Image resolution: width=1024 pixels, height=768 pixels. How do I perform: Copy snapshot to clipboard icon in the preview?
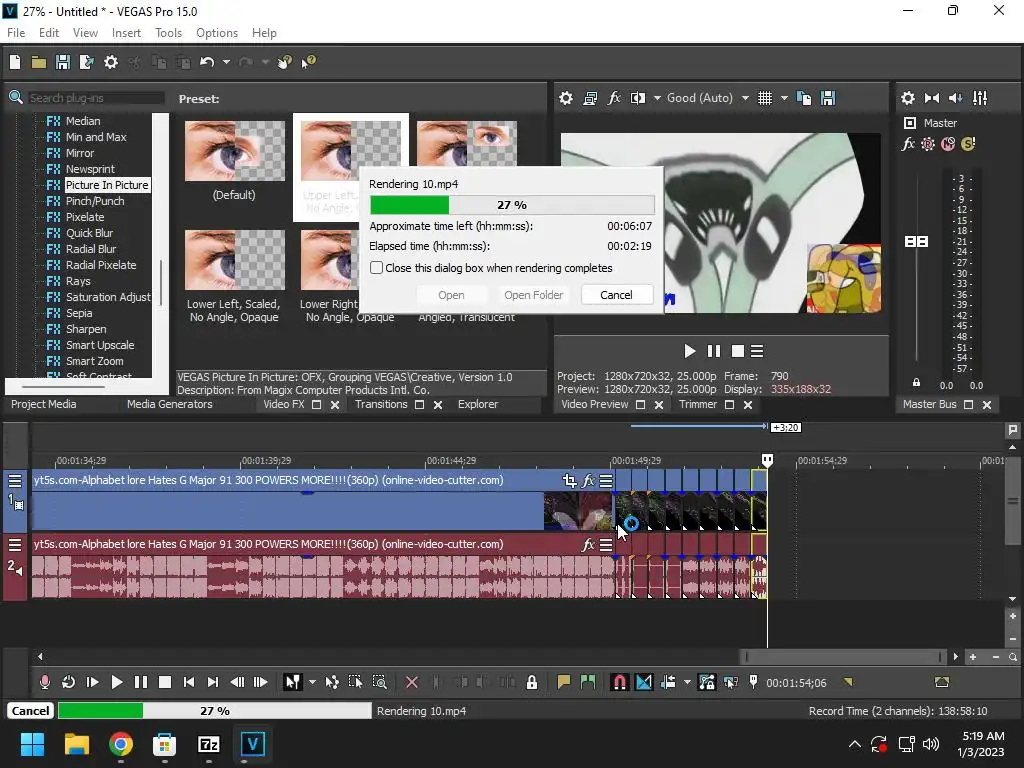(x=804, y=98)
